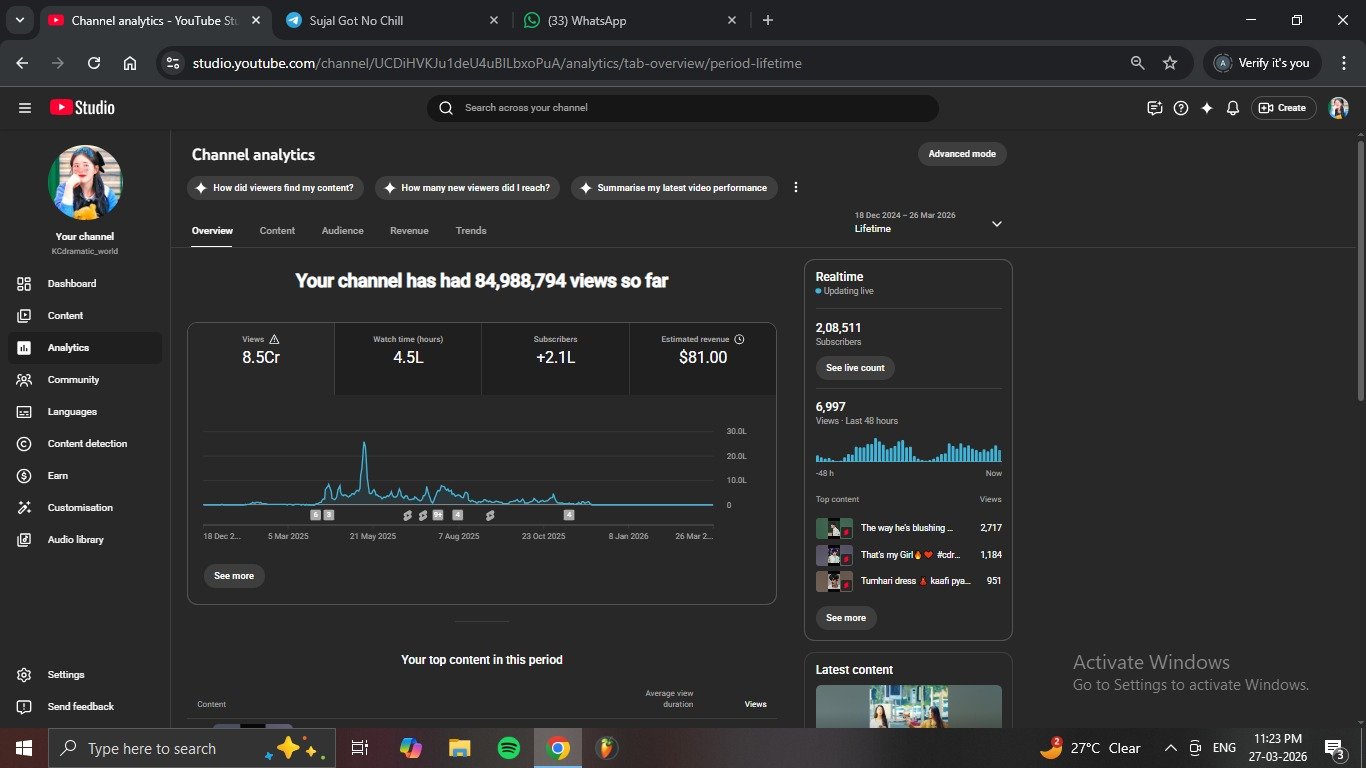Click the notifications bell icon
The width and height of the screenshot is (1366, 768).
(x=1233, y=108)
